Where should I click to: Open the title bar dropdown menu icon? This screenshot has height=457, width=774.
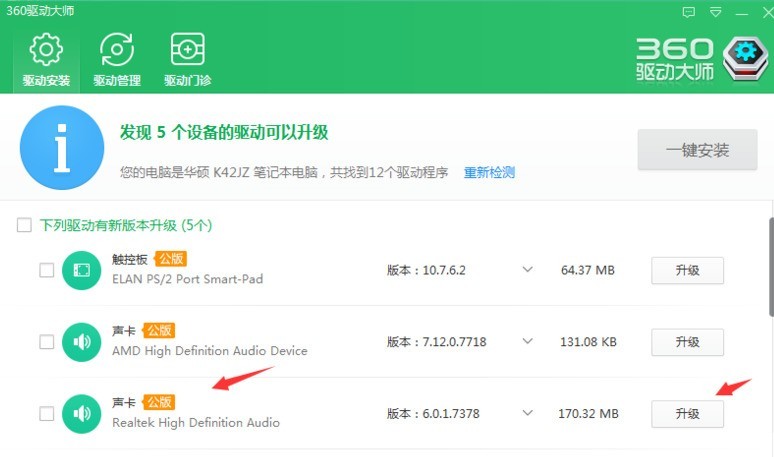[715, 12]
